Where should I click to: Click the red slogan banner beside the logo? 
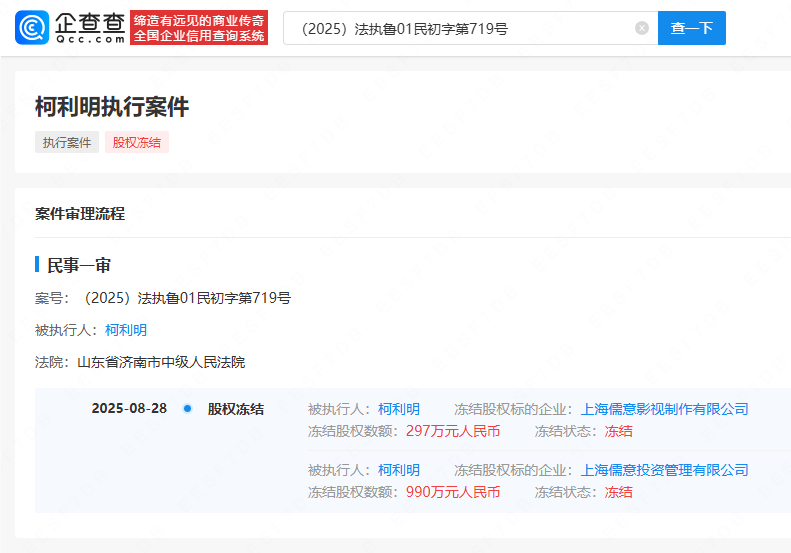(x=199, y=28)
